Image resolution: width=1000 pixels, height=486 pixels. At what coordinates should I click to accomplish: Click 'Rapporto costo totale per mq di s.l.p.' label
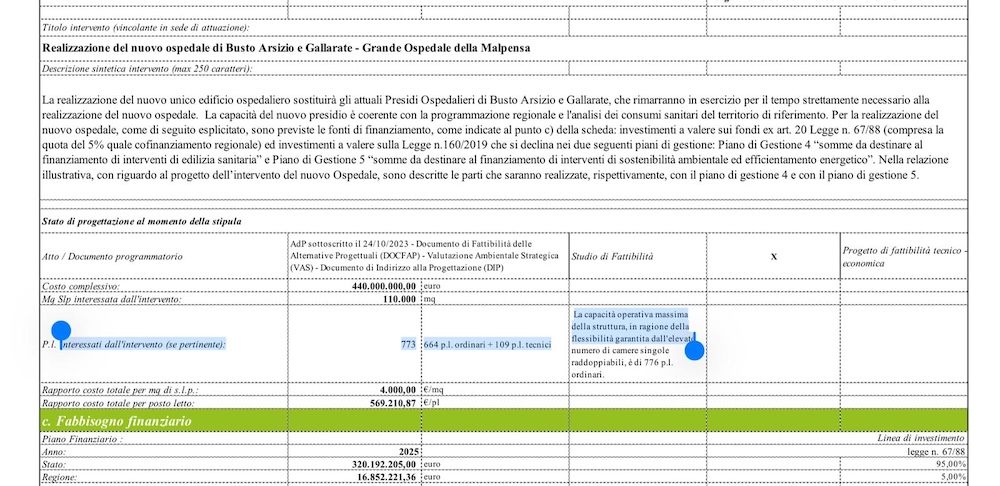[x=120, y=390]
